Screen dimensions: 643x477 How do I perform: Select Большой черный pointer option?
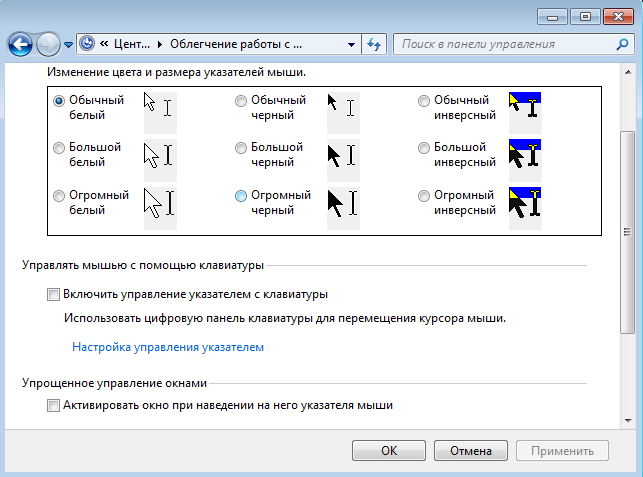241,148
